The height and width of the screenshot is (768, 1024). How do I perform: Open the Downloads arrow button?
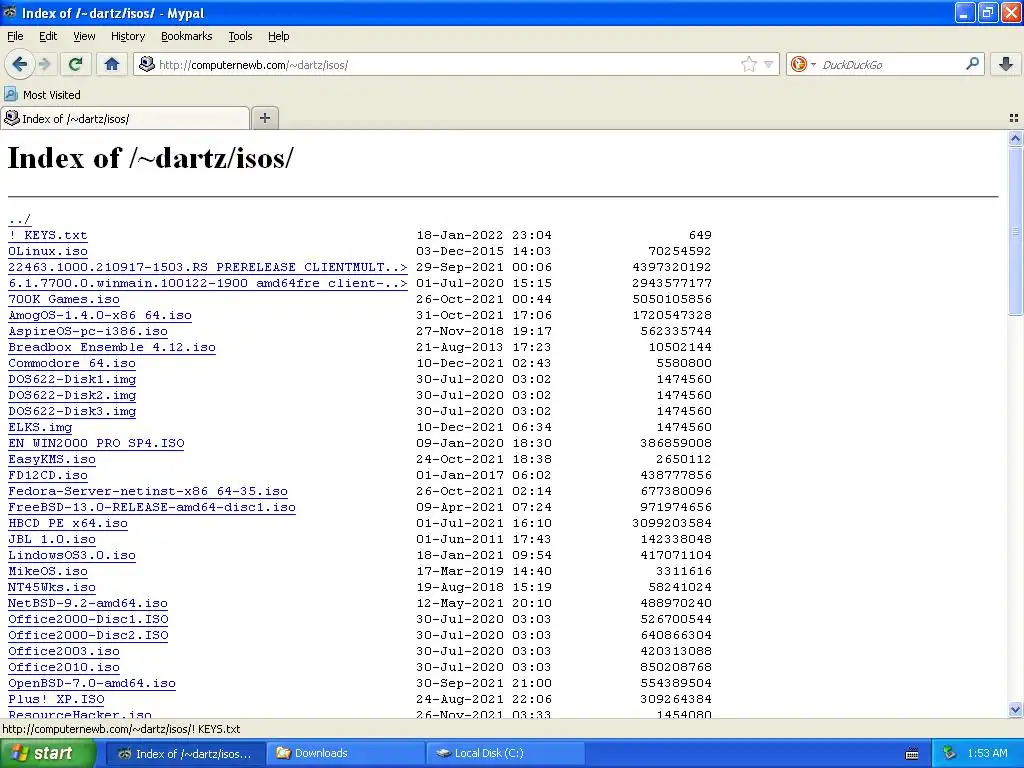(x=1006, y=64)
